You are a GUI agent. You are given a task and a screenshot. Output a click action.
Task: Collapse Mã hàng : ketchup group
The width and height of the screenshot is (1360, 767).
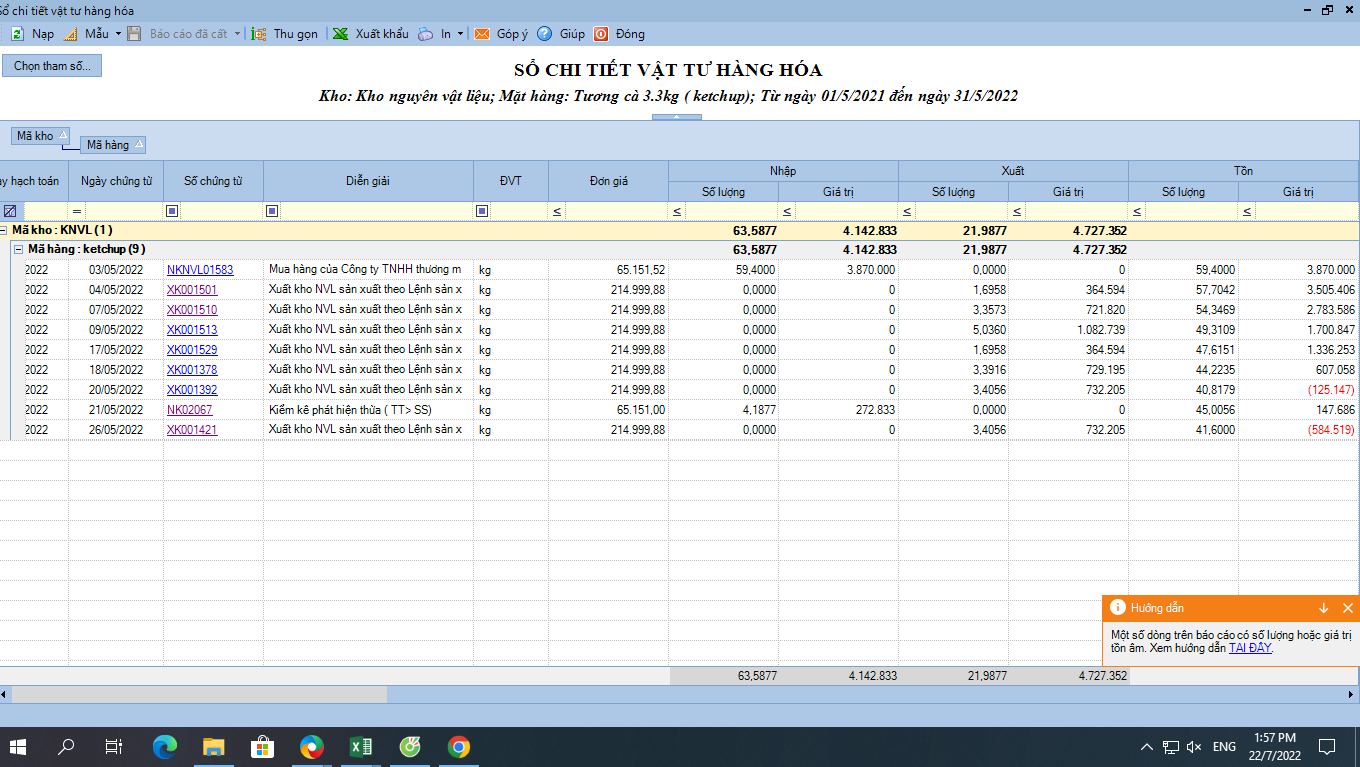[x=17, y=249]
